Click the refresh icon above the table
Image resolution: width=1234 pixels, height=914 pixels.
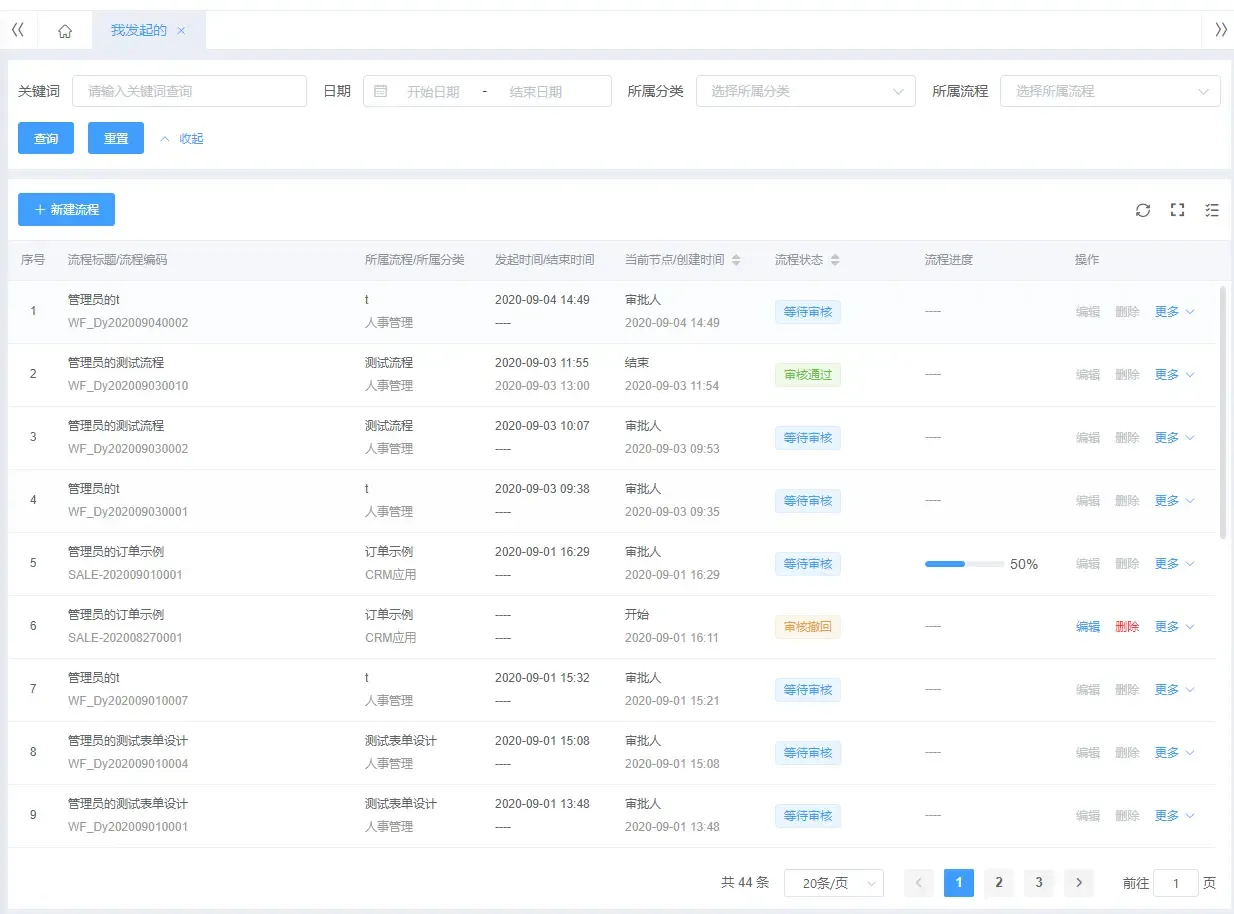point(1143,210)
